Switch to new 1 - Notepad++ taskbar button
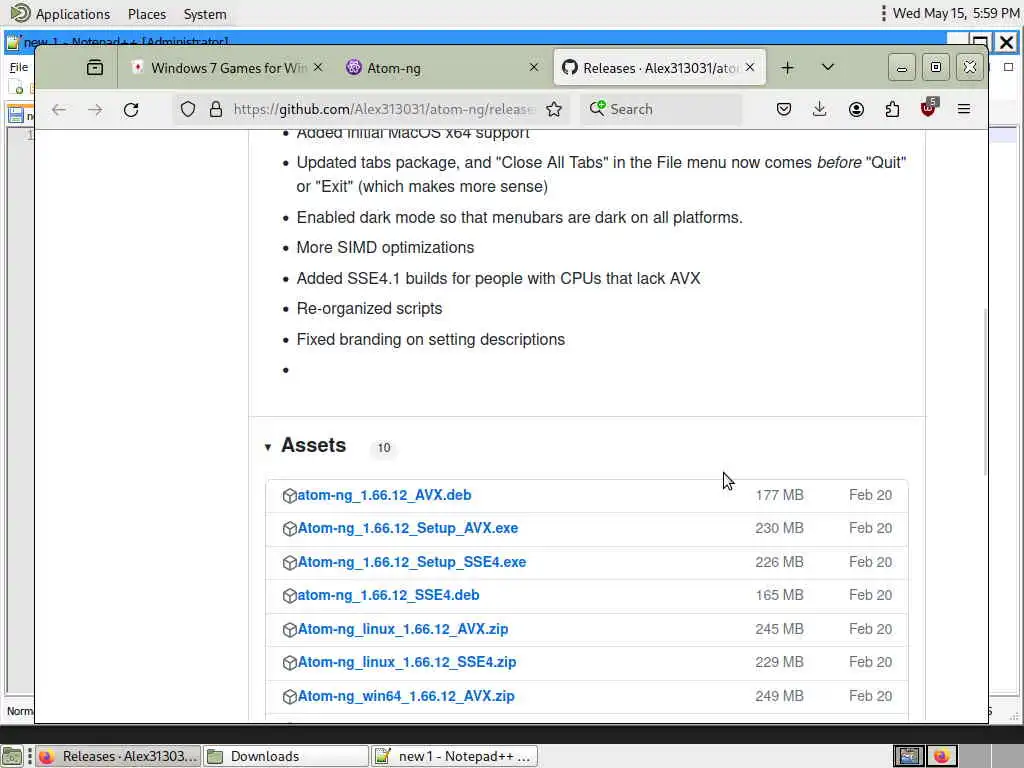Image resolution: width=1024 pixels, height=768 pixels. click(455, 756)
